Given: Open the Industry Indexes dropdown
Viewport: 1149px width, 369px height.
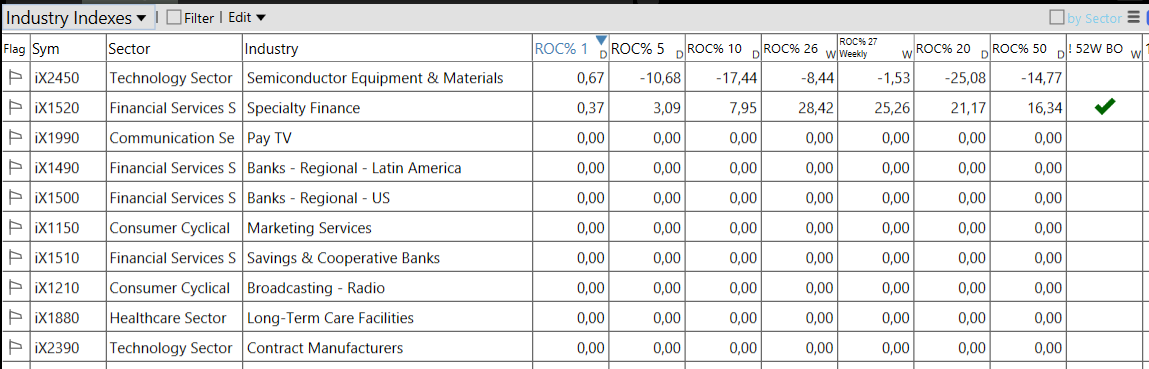Looking at the screenshot, I should pyautogui.click(x=77, y=18).
